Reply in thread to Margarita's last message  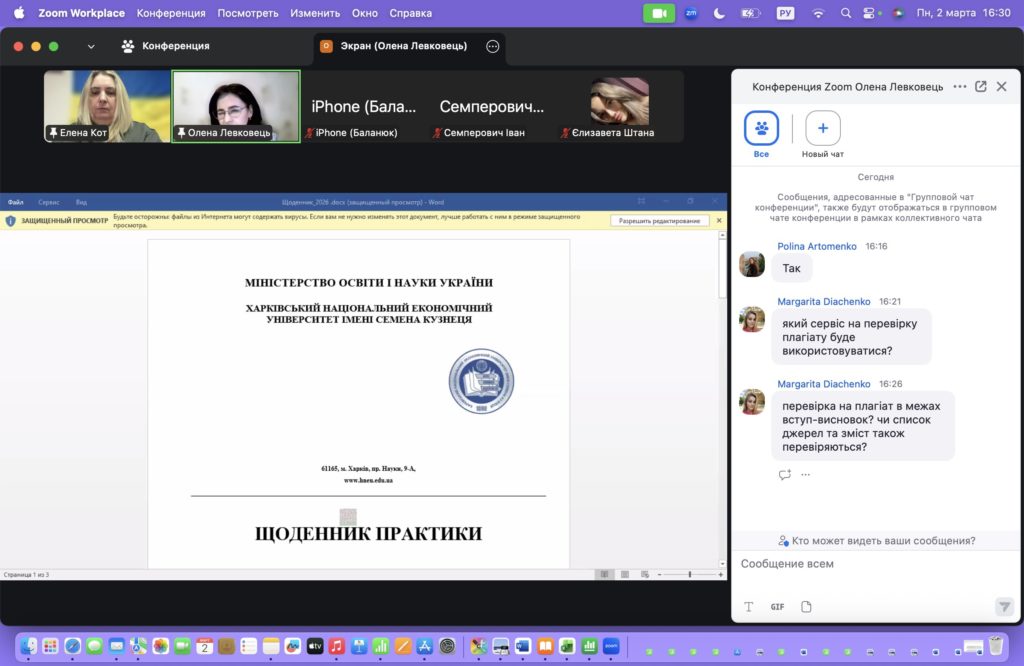pyautogui.click(x=785, y=474)
